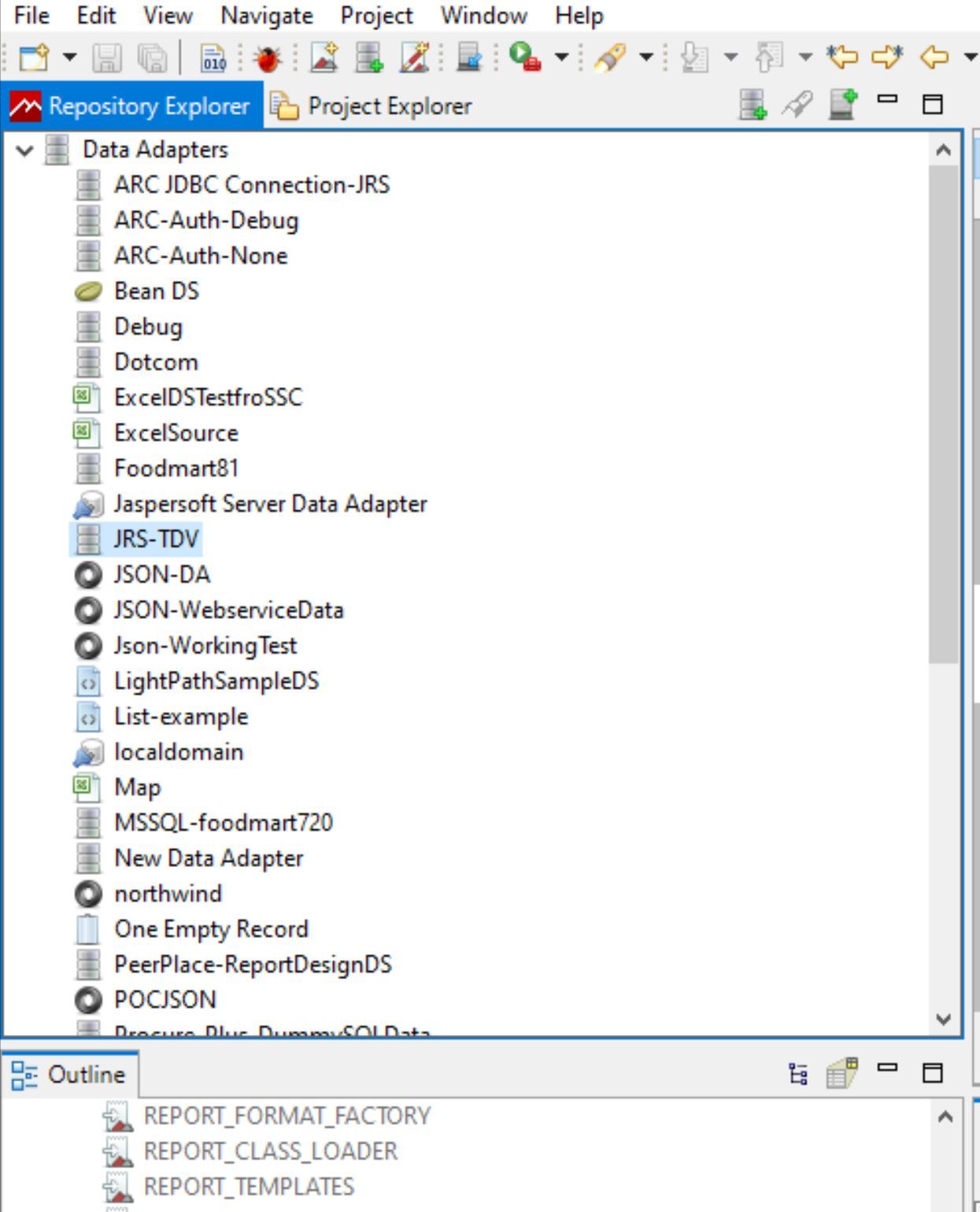Click the server with blue arrow toolbar icon

[x=469, y=57]
